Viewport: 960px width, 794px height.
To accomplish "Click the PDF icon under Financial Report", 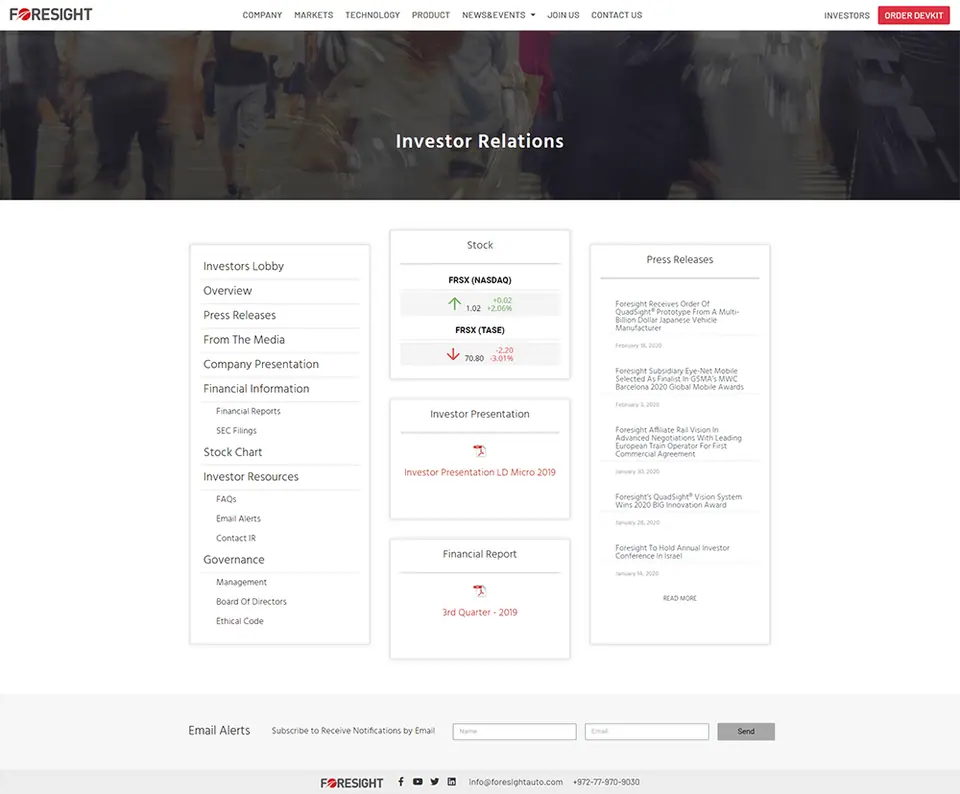I will point(479,591).
